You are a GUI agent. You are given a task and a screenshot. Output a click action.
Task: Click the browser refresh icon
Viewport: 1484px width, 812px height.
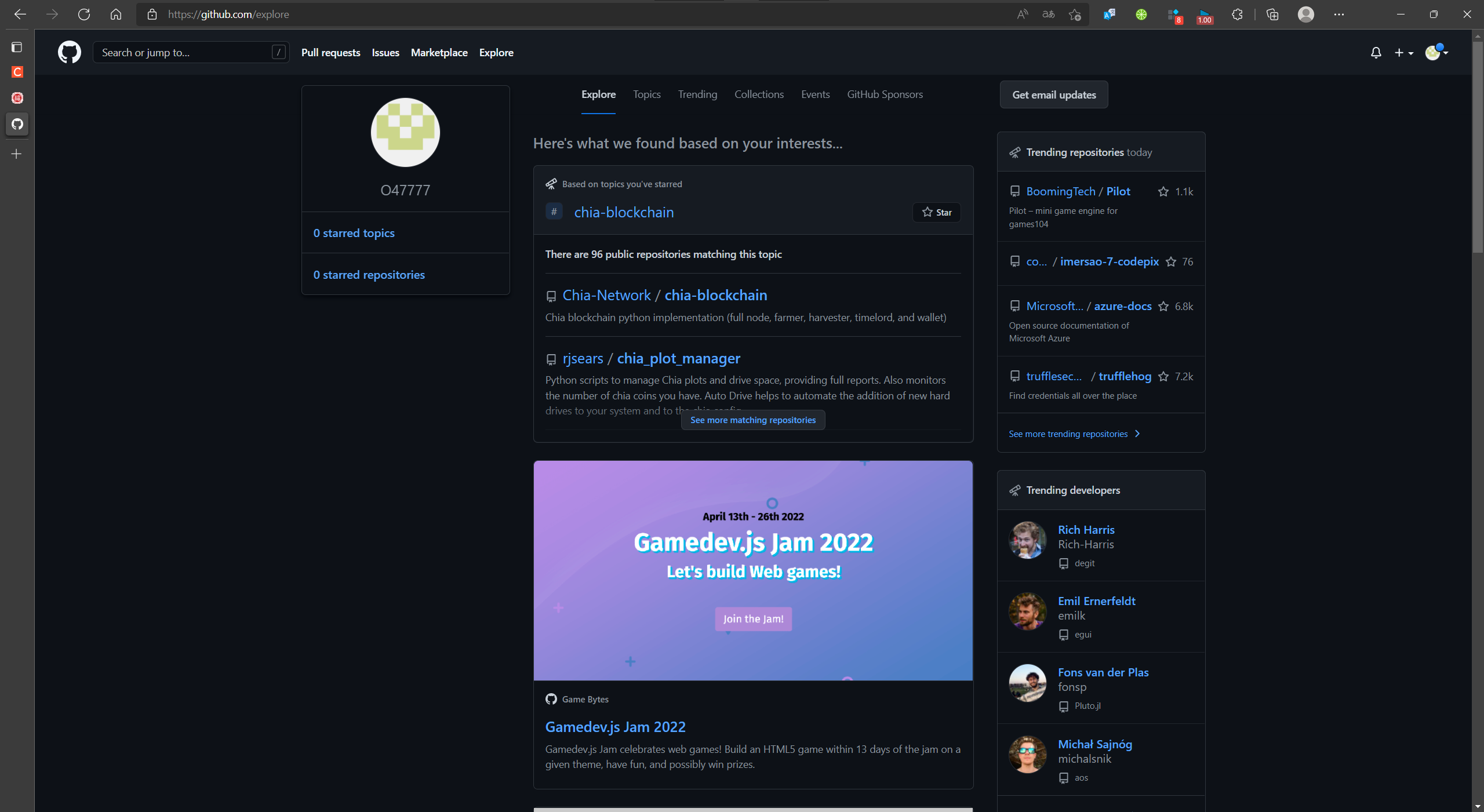pyautogui.click(x=84, y=14)
